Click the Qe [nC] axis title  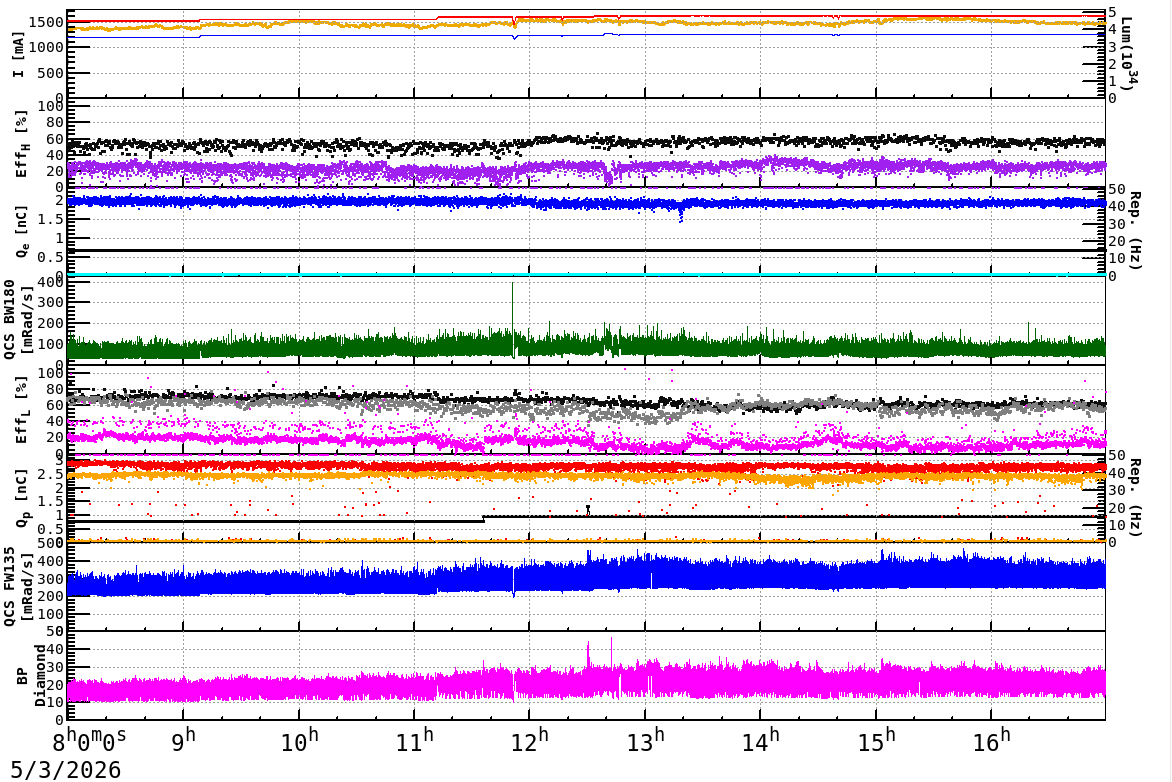(x=22, y=232)
